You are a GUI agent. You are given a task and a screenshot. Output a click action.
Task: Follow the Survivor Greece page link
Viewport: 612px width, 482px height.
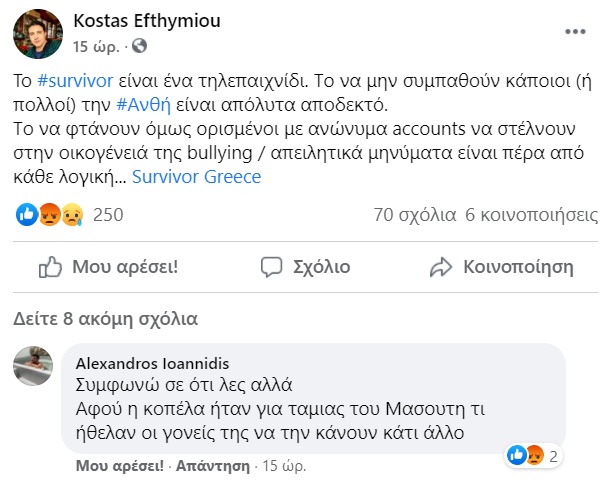[x=197, y=177]
